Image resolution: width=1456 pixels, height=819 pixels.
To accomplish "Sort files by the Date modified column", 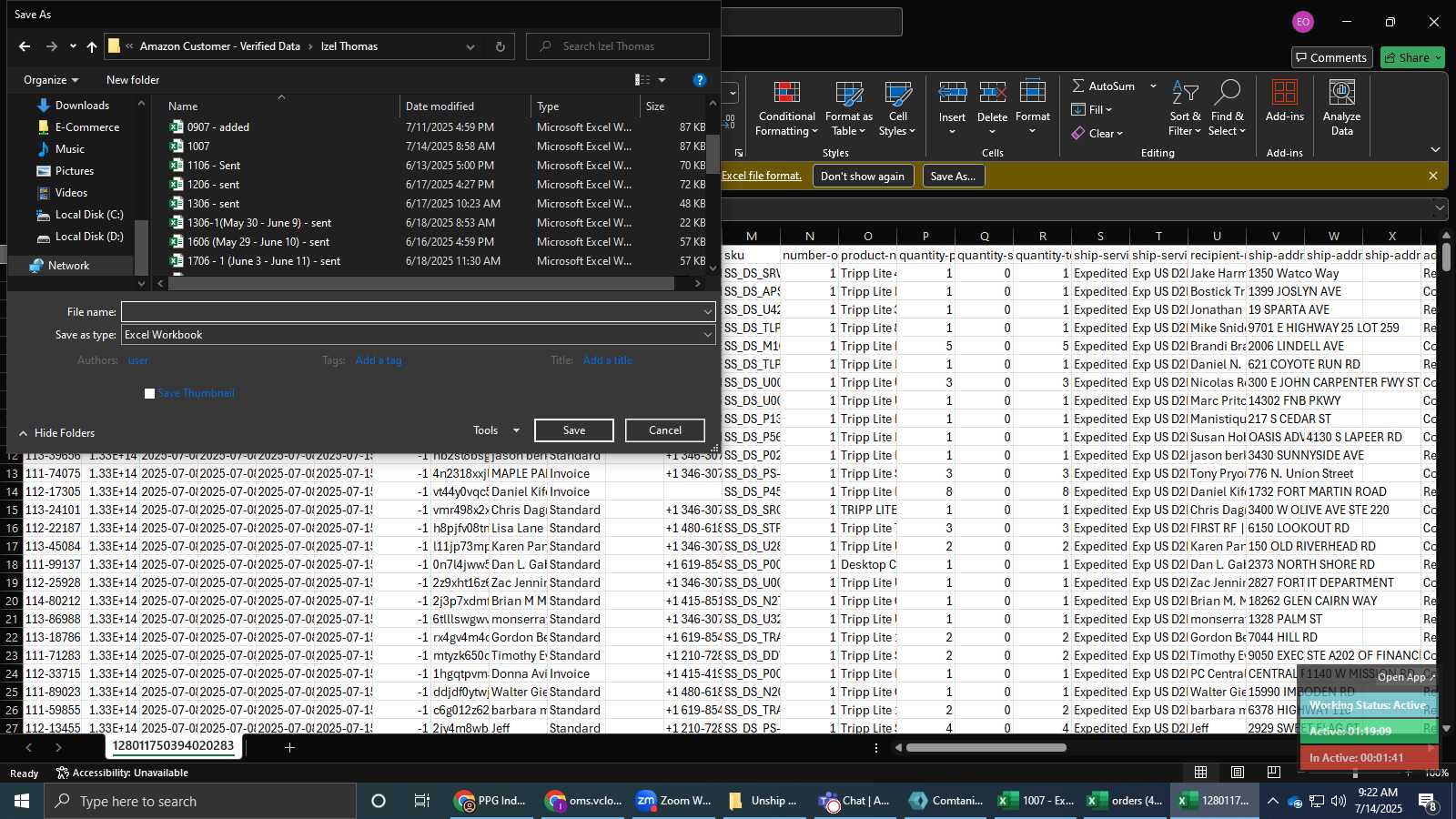I will coord(465,106).
